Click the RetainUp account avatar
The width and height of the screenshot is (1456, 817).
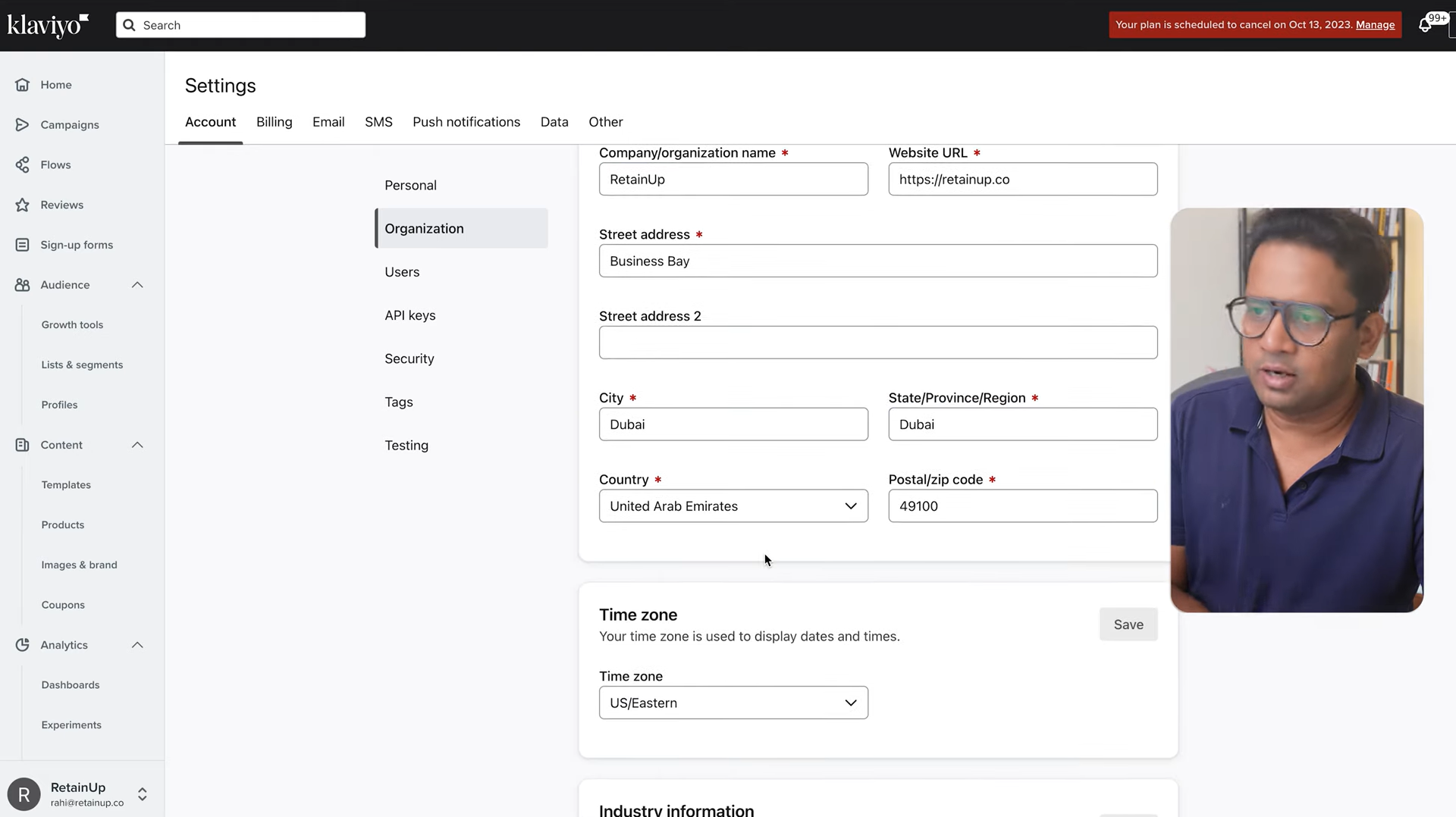point(24,794)
